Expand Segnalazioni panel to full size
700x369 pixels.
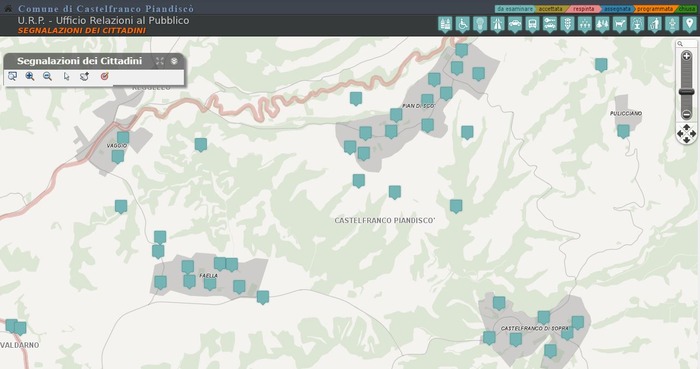coord(160,61)
